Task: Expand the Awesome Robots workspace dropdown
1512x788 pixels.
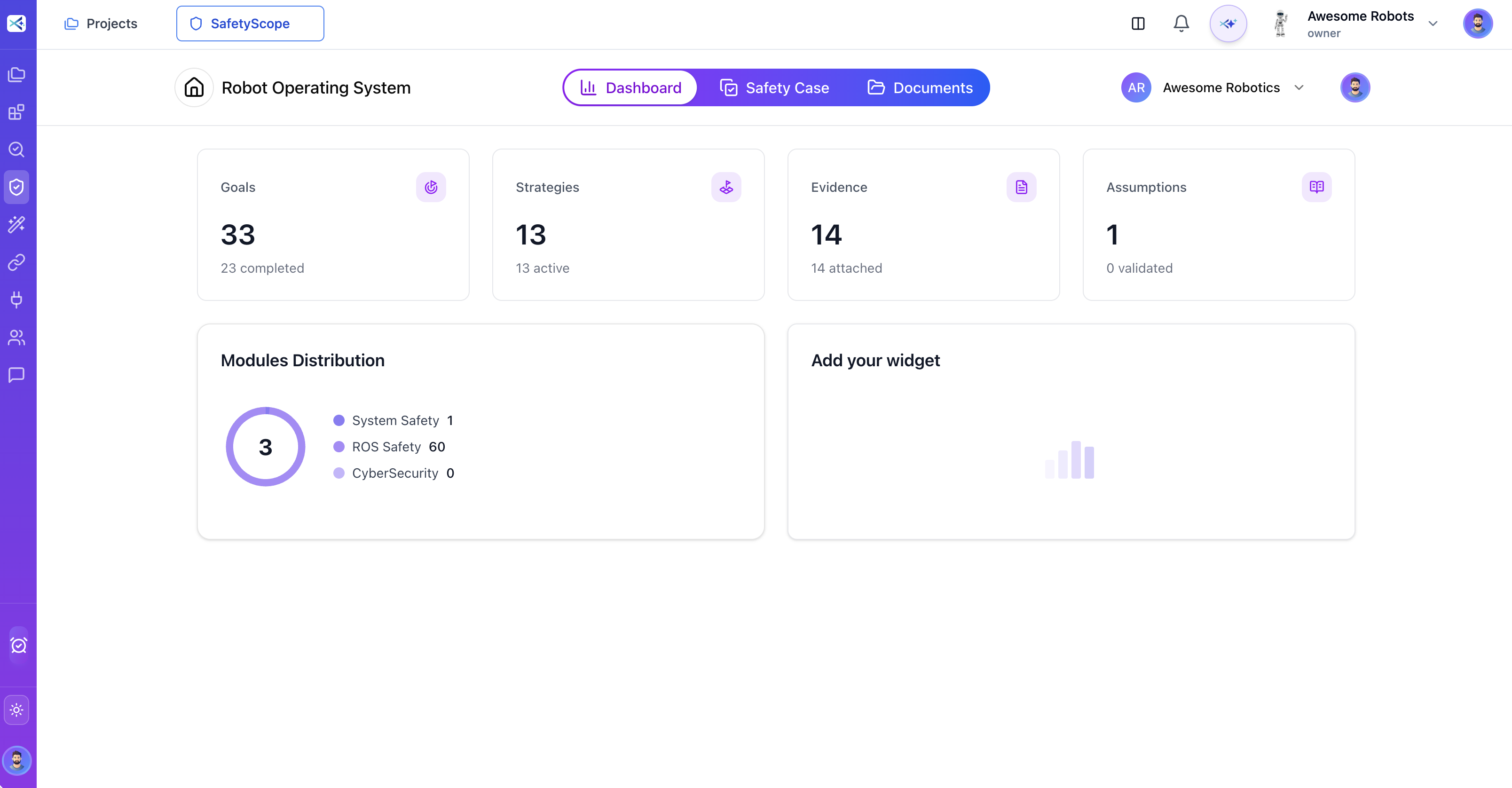Action: (1433, 24)
